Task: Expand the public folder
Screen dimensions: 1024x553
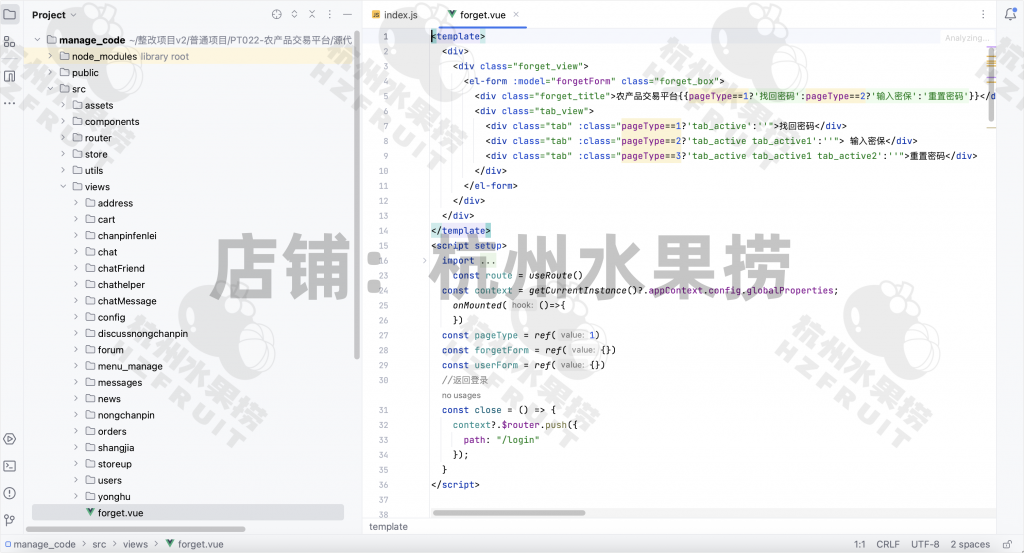Action: pyautogui.click(x=50, y=72)
